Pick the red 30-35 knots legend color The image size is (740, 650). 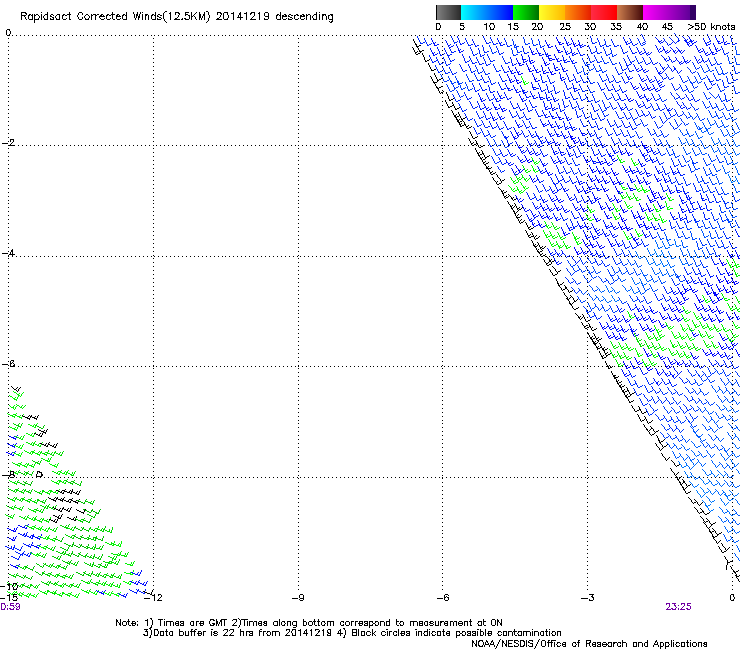pos(604,12)
